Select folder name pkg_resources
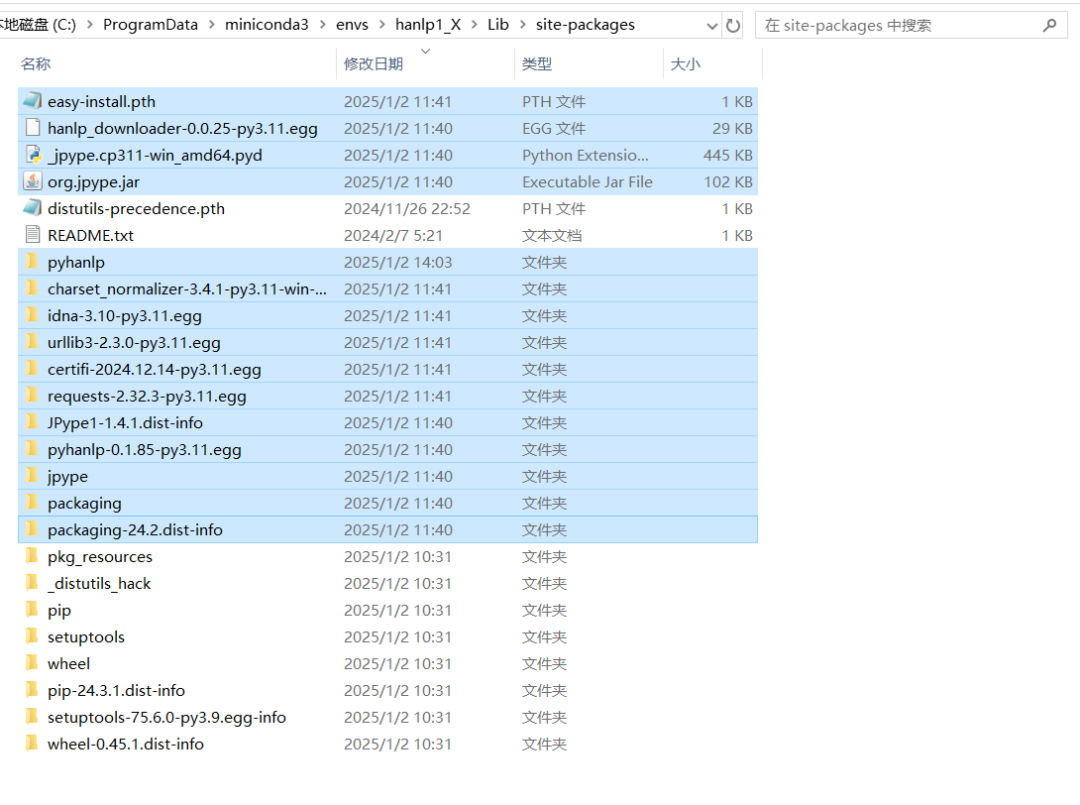1080x805 pixels. point(100,557)
